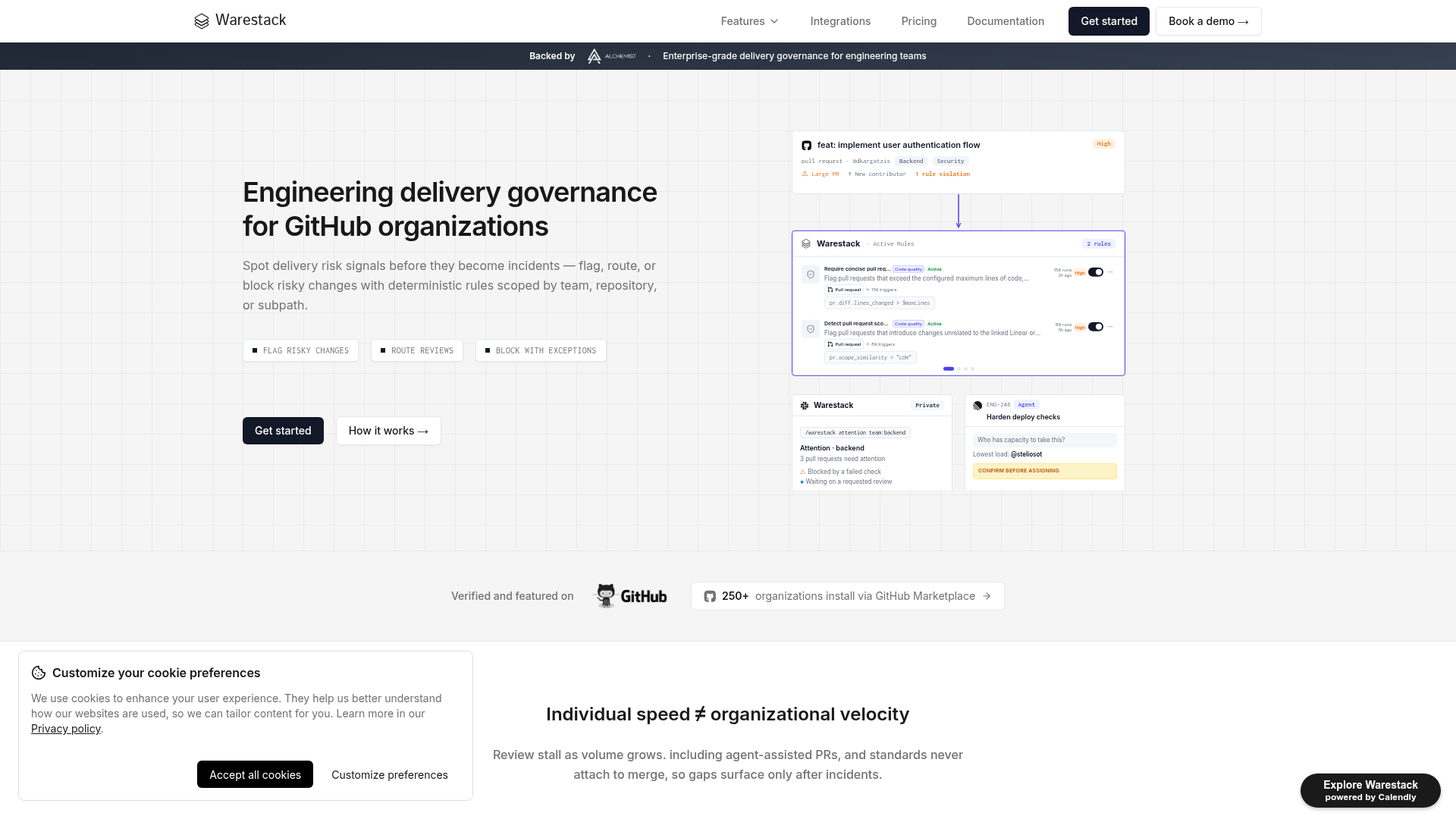Open the Integrations page from the nav

pyautogui.click(x=840, y=21)
